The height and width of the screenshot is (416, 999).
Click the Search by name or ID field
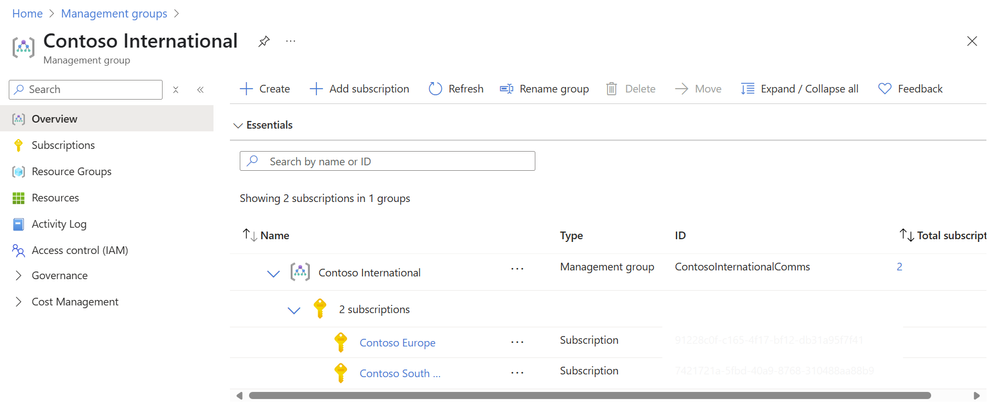(387, 161)
